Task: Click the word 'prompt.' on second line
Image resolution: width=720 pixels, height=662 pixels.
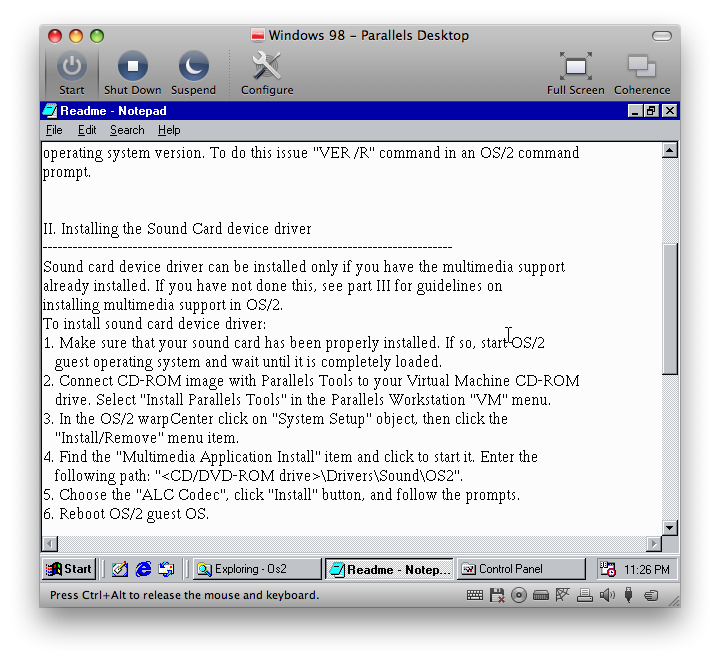Action: (x=67, y=173)
